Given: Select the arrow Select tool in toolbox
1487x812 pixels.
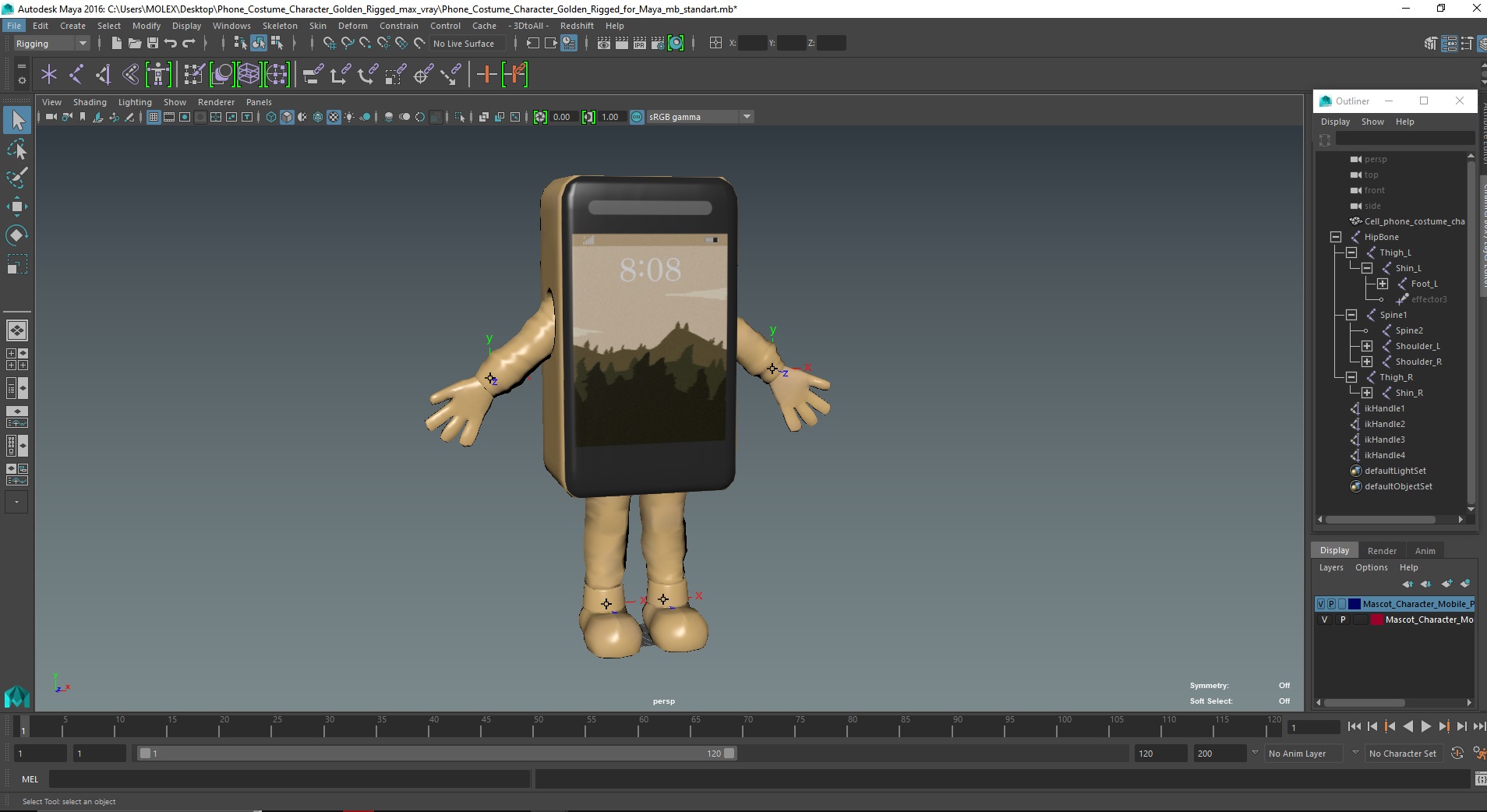Looking at the screenshot, I should pos(17,120).
